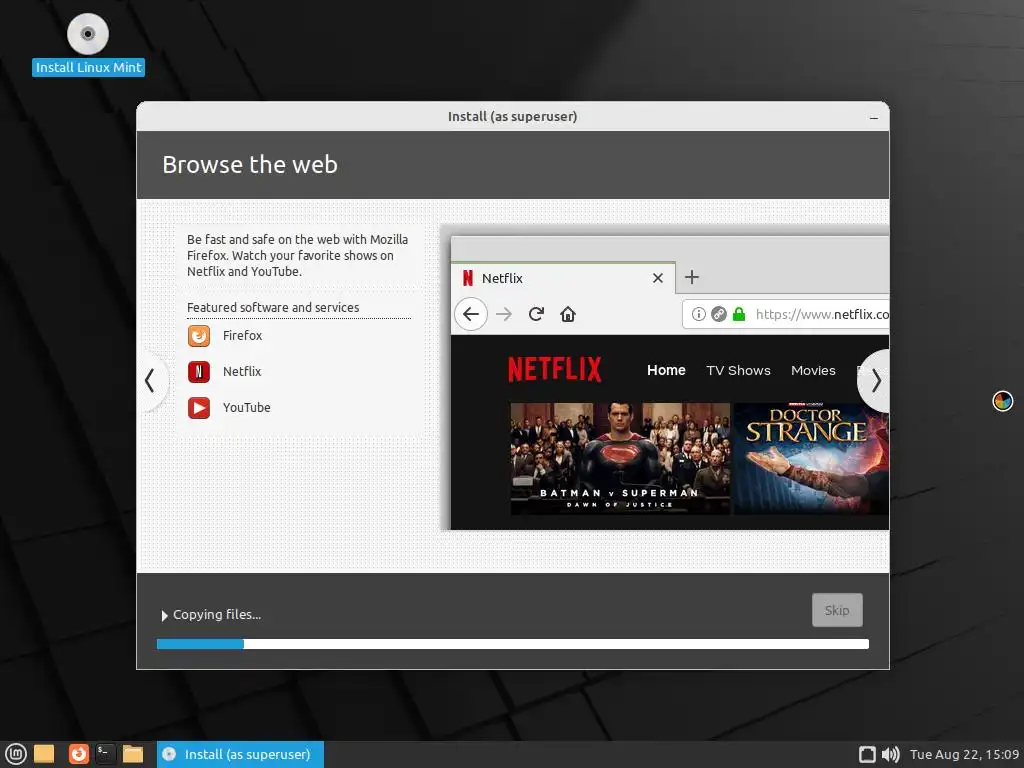Click the Doctor Strange thumbnail

pos(811,458)
